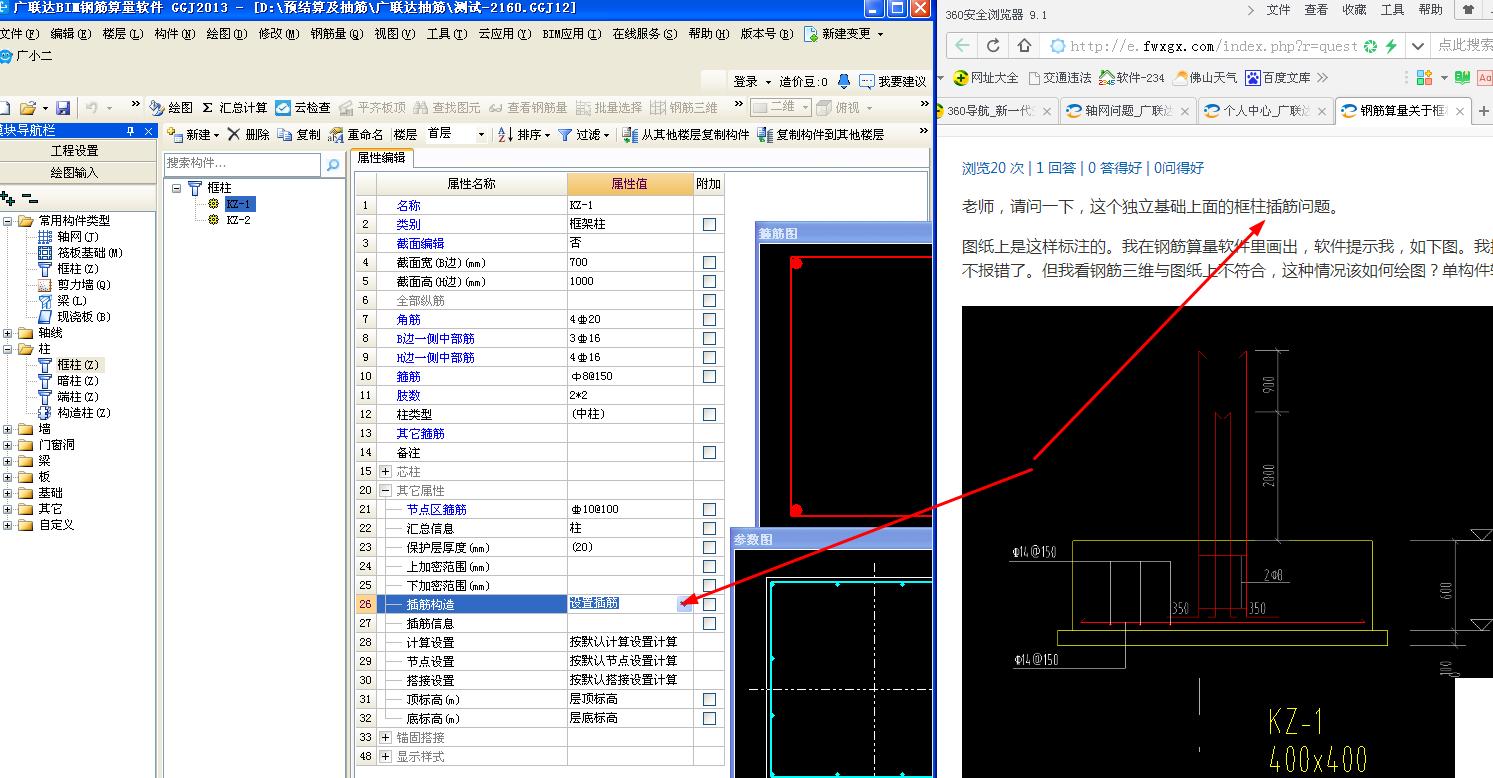Expand the 显示样式 property group
The image size is (1493, 778).
pos(386,757)
